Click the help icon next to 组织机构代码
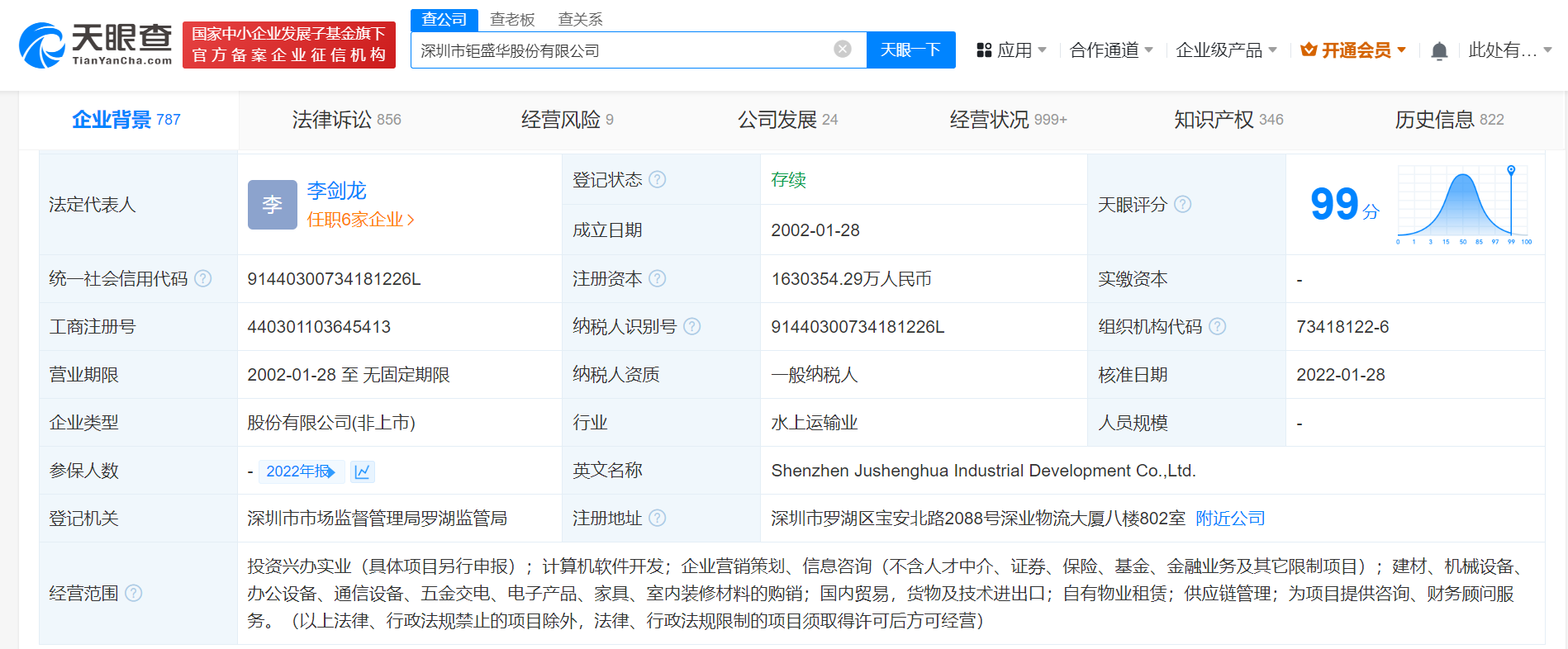The image size is (1568, 649). (x=1217, y=327)
